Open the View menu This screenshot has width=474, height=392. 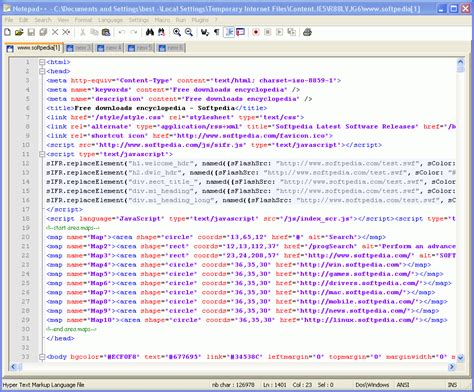point(63,20)
